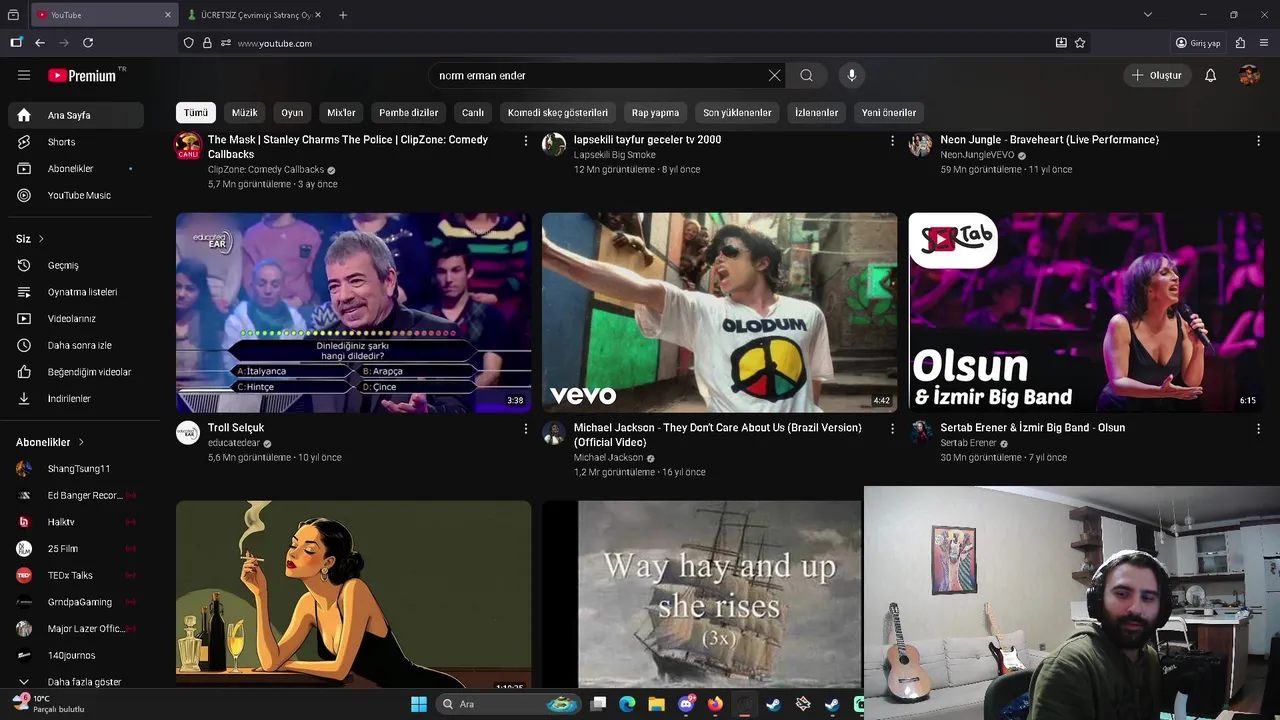Click the Firefox address bar URL
Screen dimensions: 1280x720
[x=274, y=43]
